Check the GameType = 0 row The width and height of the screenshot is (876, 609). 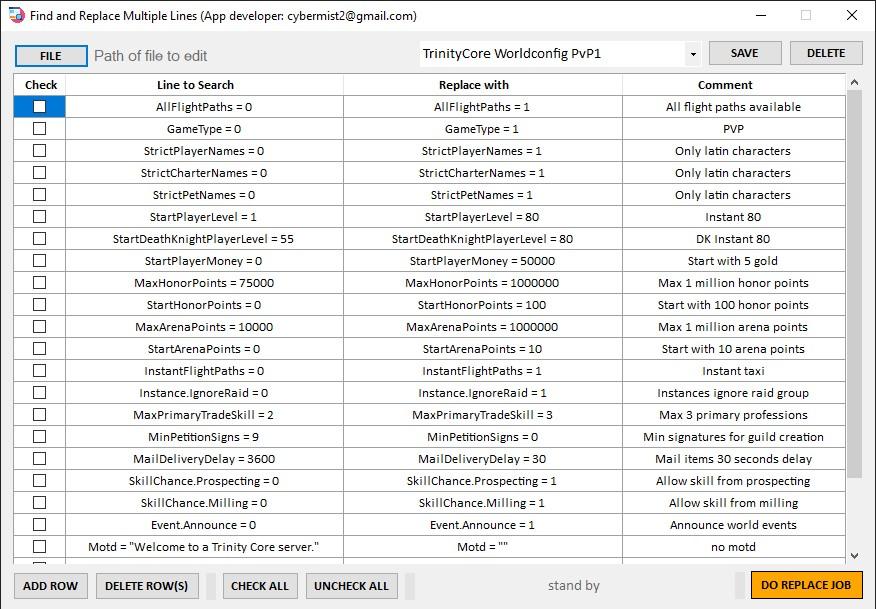coord(38,129)
